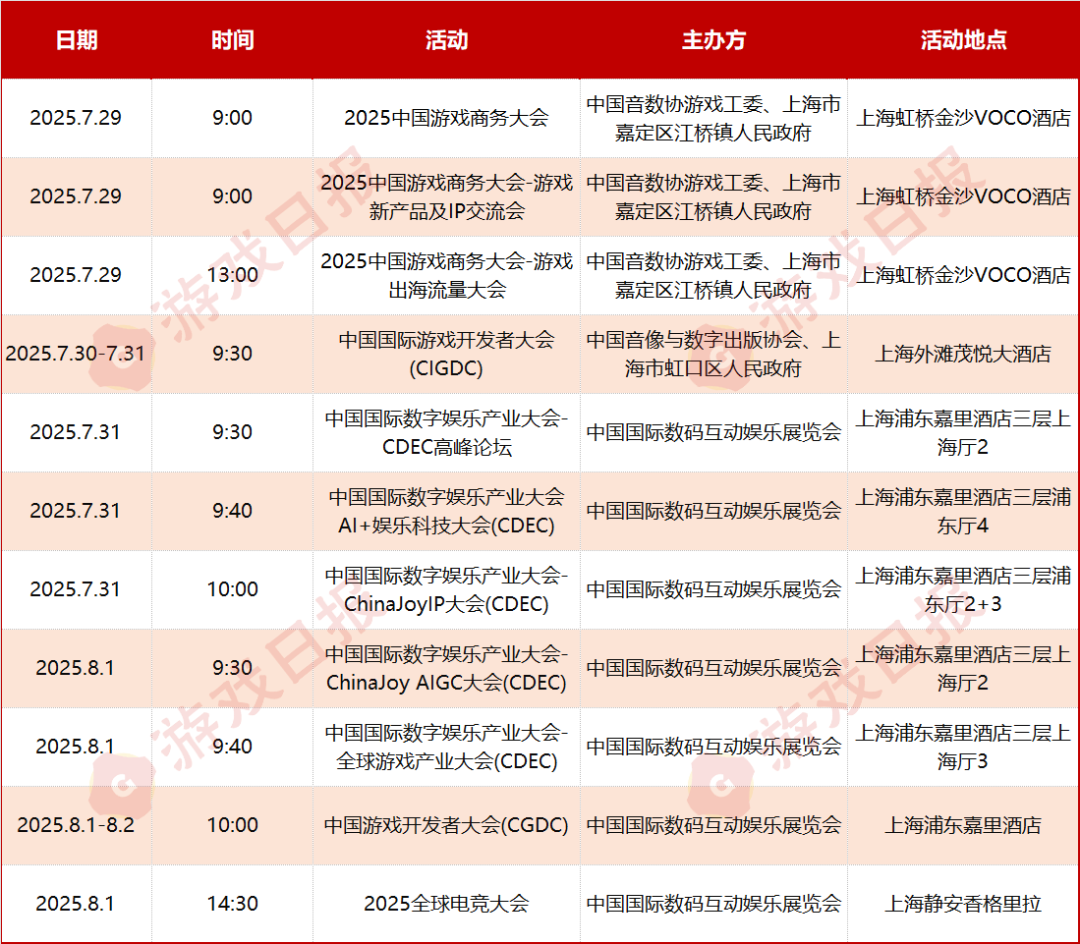Click the 10:00 time in the CGDC row

(232, 825)
